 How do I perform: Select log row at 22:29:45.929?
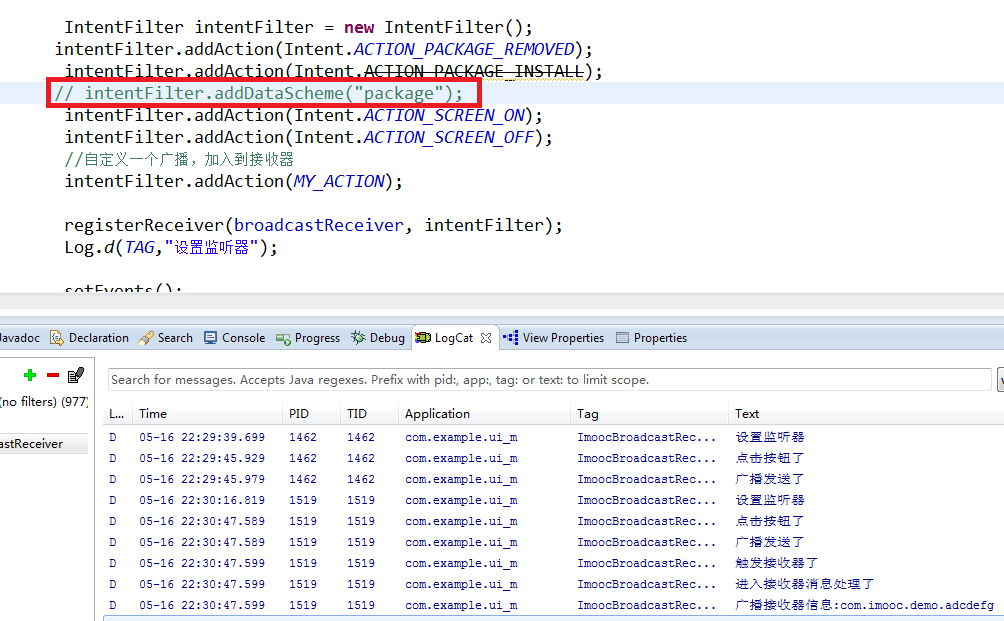pos(553,458)
